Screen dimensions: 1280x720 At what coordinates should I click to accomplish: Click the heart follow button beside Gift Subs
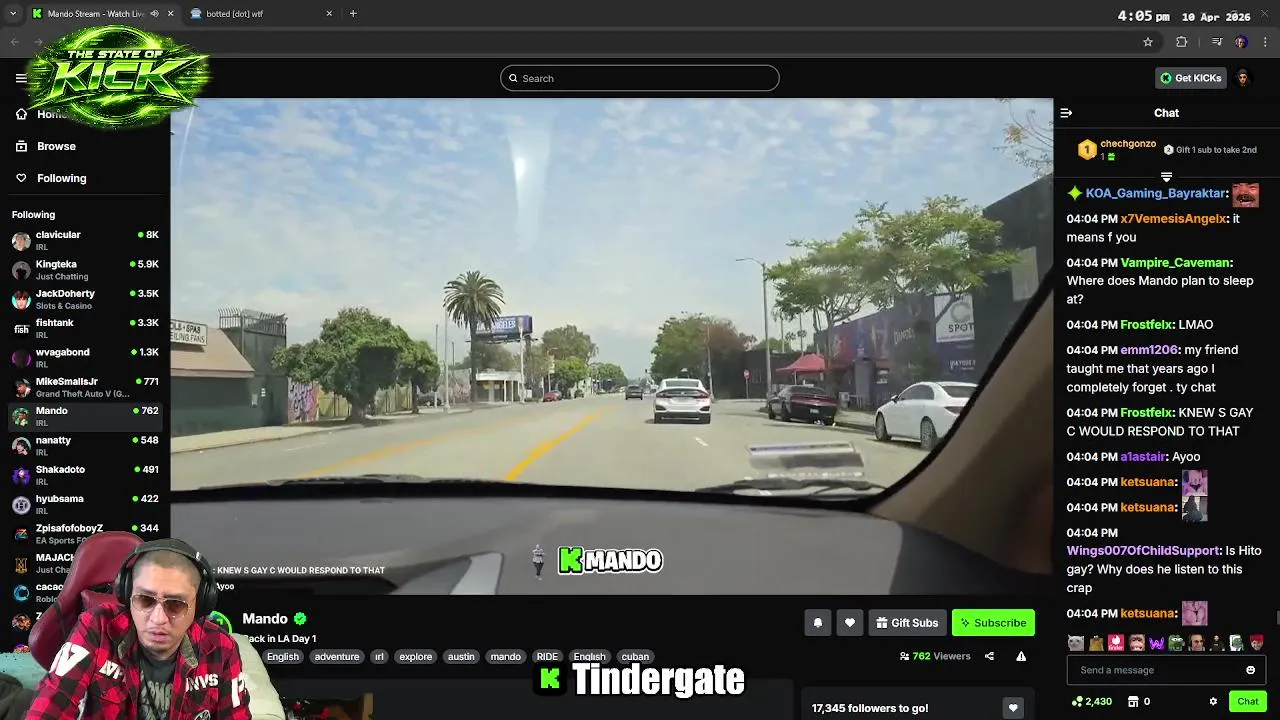849,623
